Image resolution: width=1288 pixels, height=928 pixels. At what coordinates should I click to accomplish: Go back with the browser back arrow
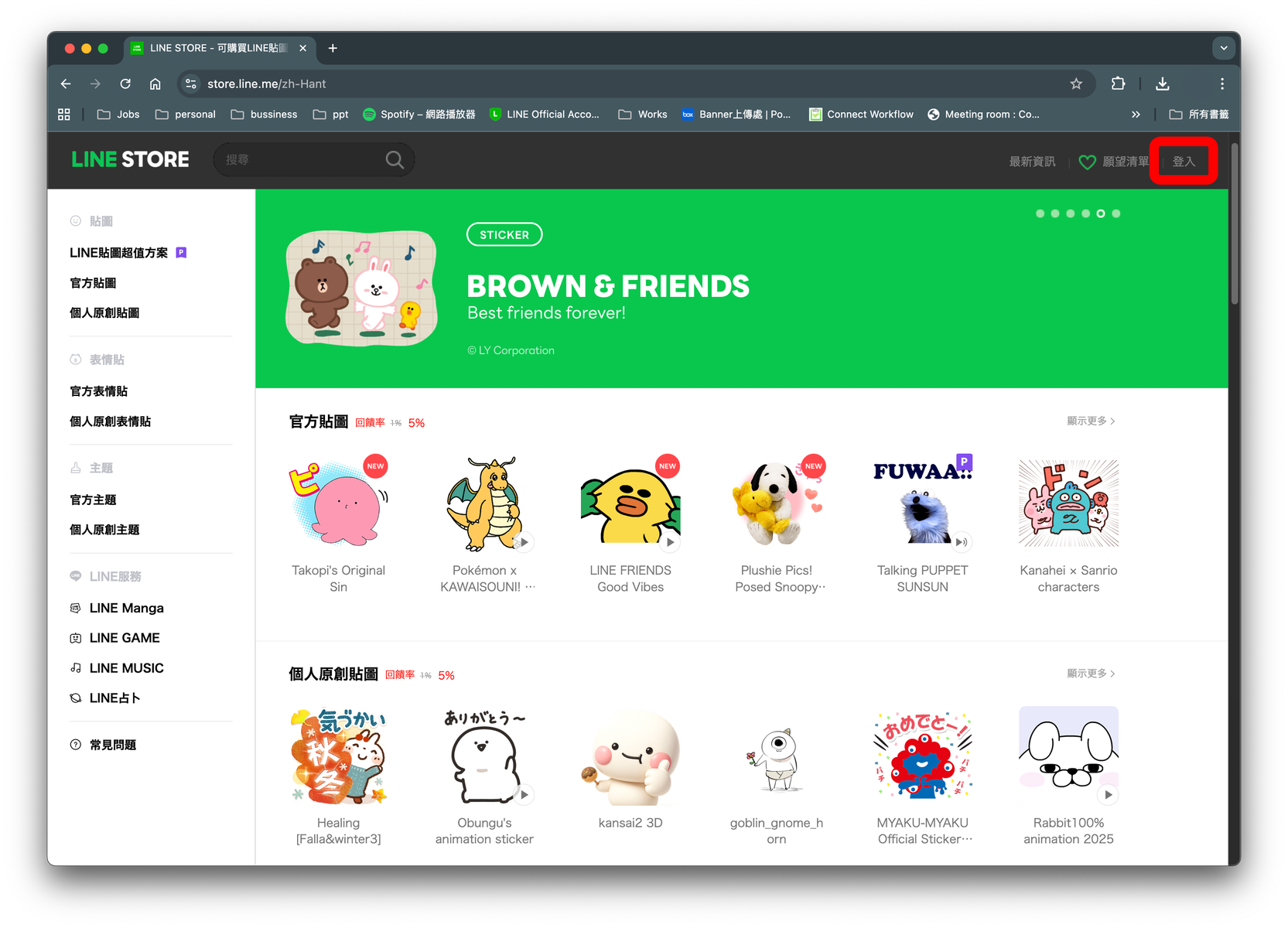click(x=66, y=84)
